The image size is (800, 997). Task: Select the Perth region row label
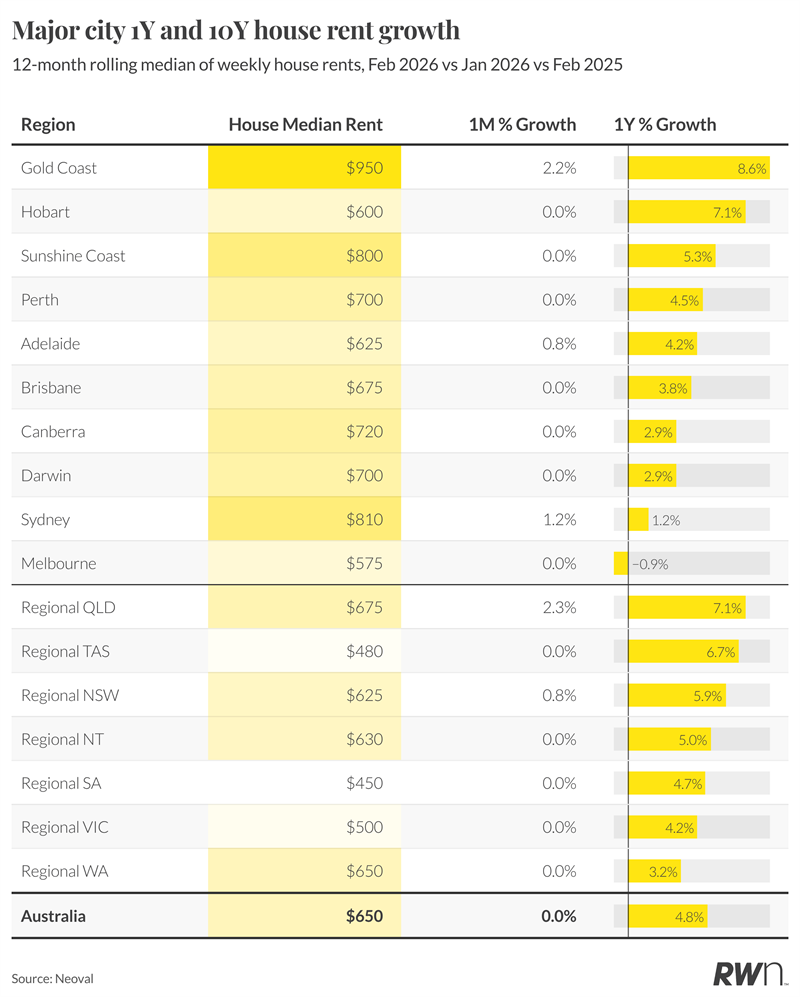click(40, 300)
